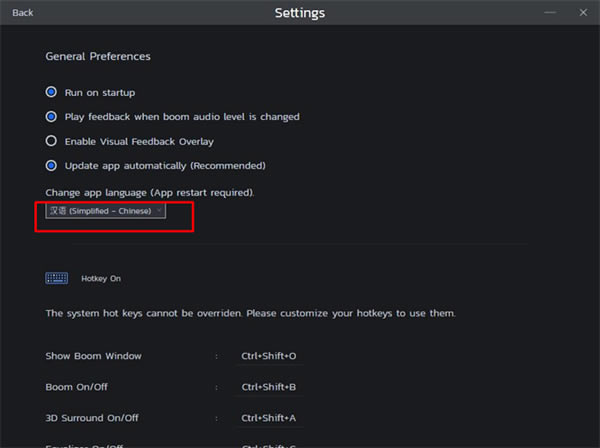
Task: Click the Hotkey On label
Action: point(101,279)
